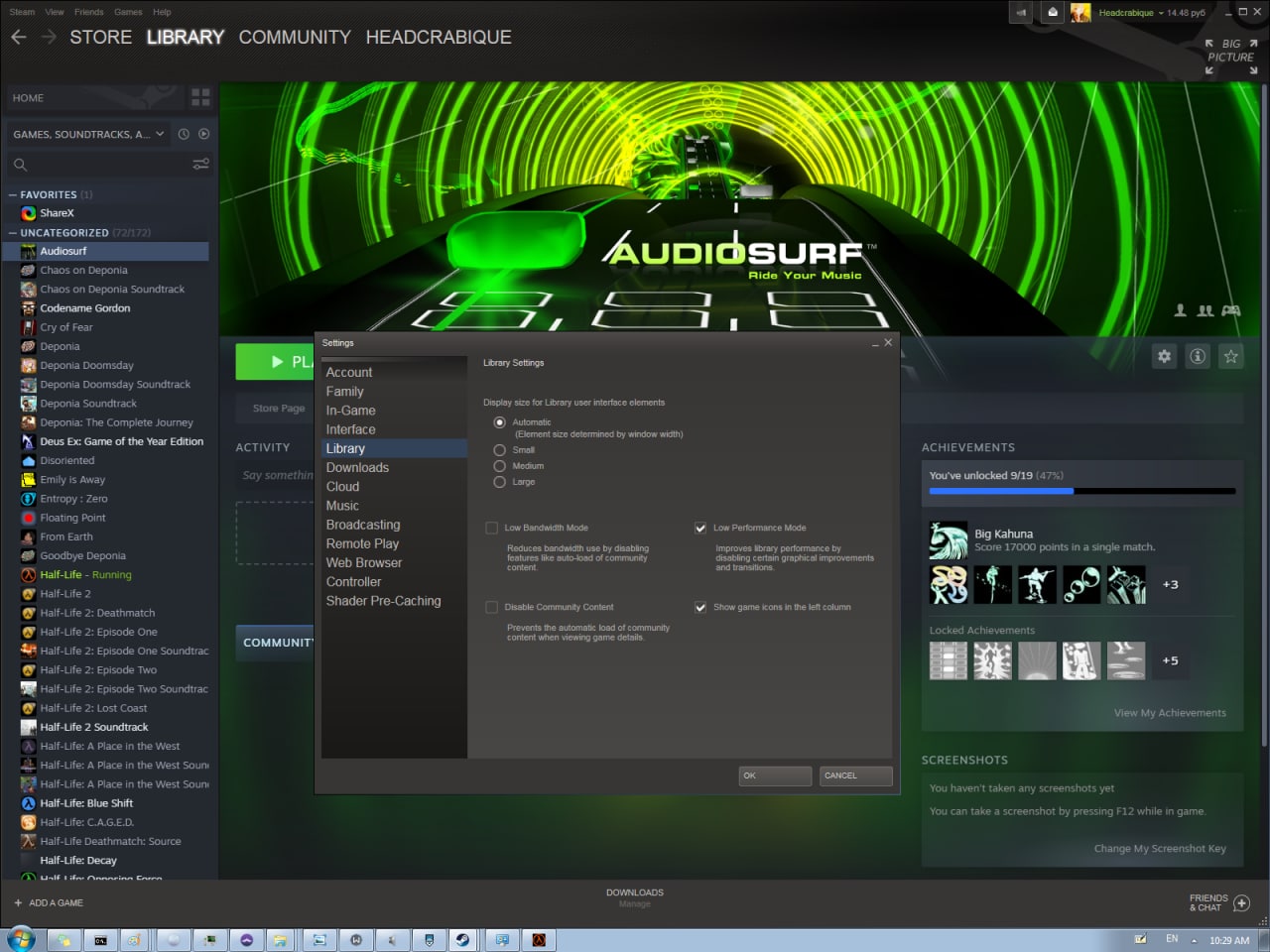Image resolution: width=1270 pixels, height=952 pixels.
Task: Open game settings gear for Audiosurf
Action: pos(1165,356)
